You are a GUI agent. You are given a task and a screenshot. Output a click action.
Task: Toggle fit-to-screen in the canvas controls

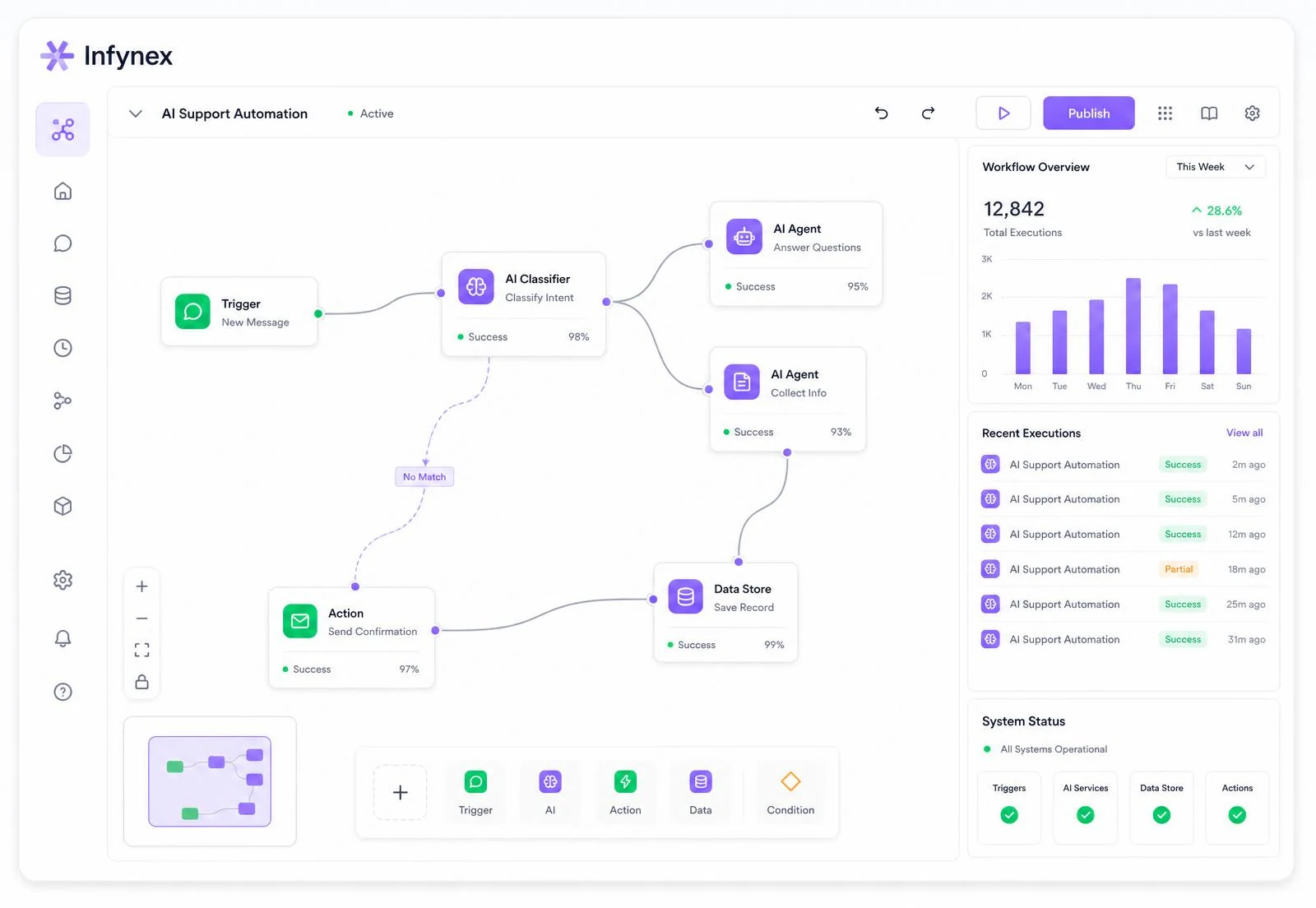point(141,650)
